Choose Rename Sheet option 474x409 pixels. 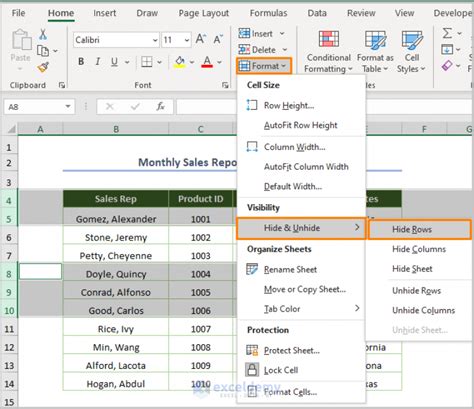point(301,269)
